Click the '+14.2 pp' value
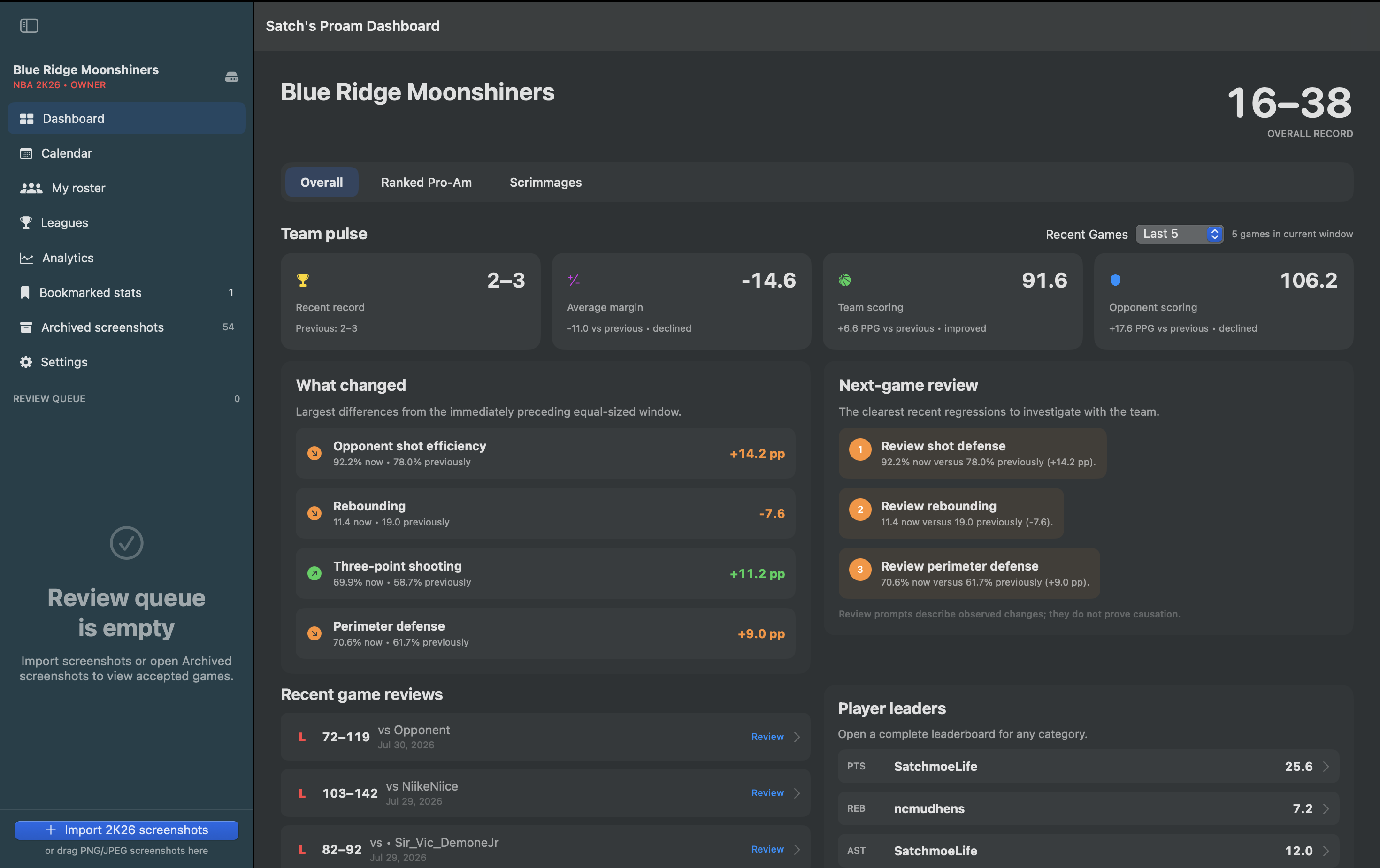The width and height of the screenshot is (1380, 868). coord(757,453)
